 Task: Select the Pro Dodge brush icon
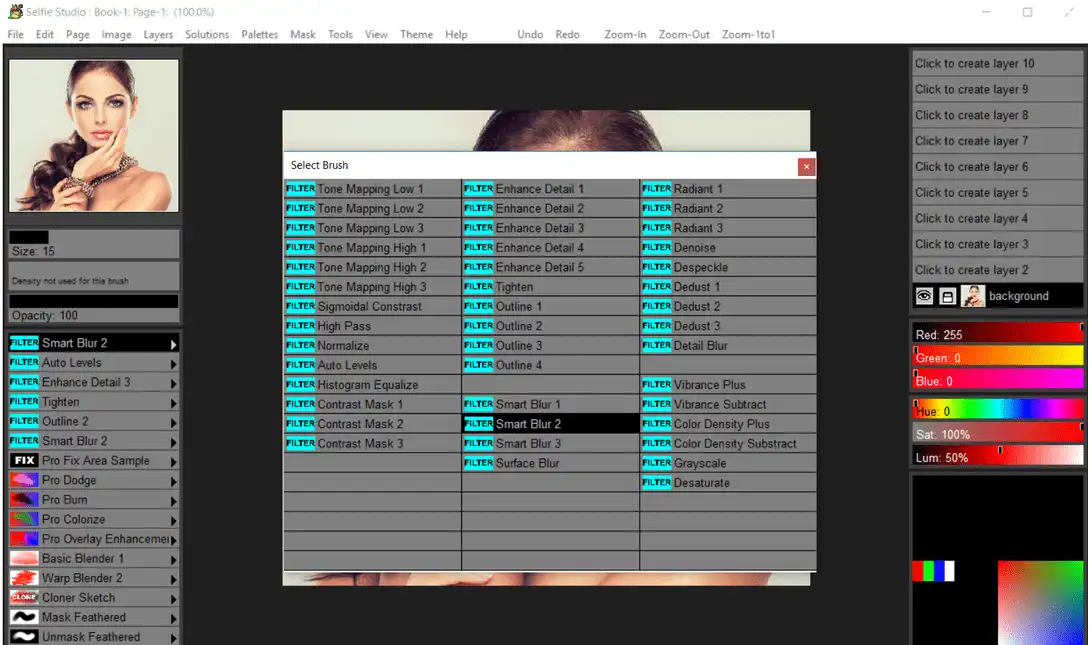tap(24, 480)
